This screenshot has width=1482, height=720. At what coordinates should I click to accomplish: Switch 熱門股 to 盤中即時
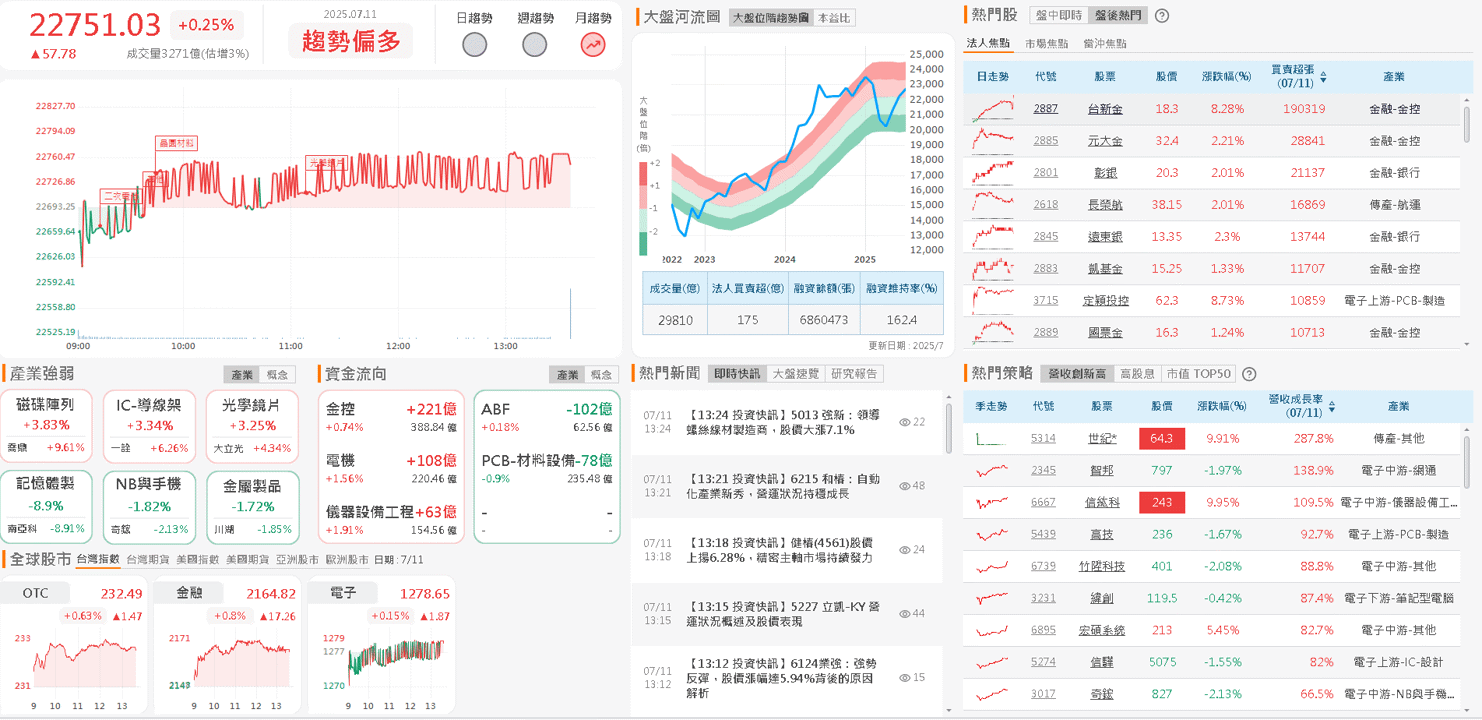point(1059,16)
